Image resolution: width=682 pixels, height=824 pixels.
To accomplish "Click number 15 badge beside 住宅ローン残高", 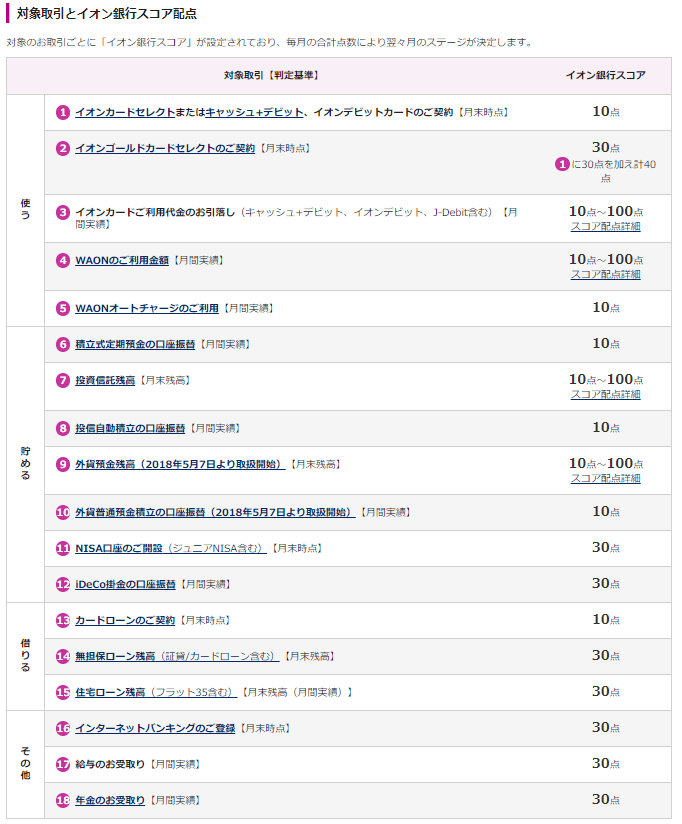I will 63,692.
